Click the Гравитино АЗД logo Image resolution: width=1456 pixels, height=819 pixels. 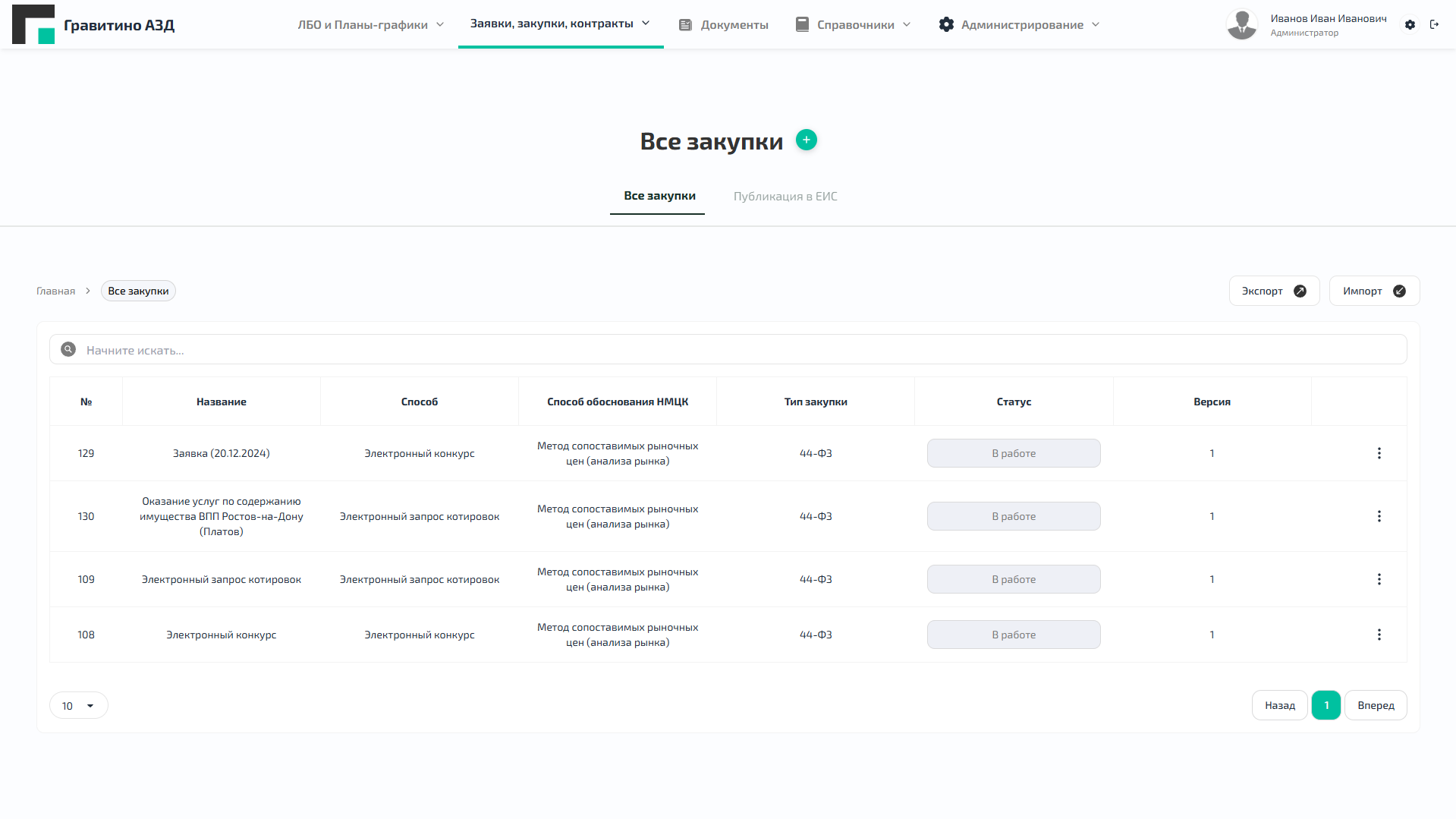[x=93, y=25]
